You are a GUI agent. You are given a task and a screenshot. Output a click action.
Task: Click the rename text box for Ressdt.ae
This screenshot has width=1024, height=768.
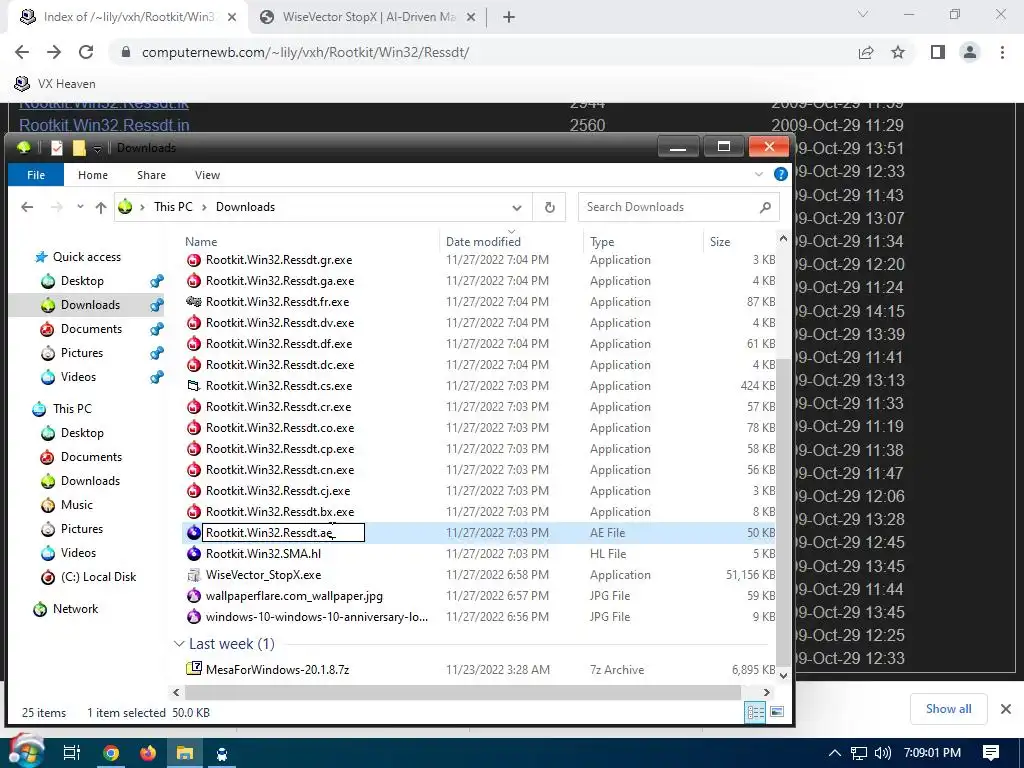coord(283,533)
